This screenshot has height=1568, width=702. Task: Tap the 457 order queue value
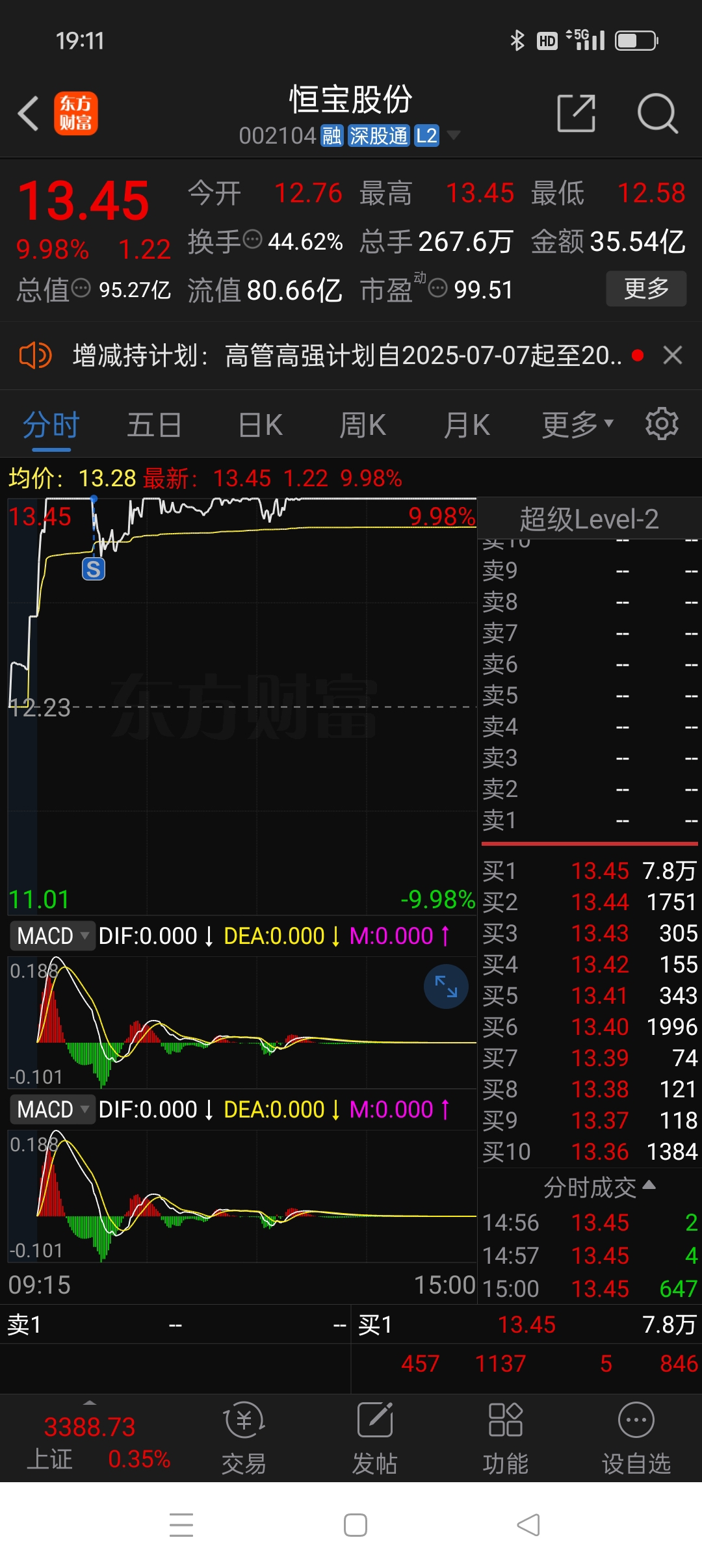[x=420, y=1364]
